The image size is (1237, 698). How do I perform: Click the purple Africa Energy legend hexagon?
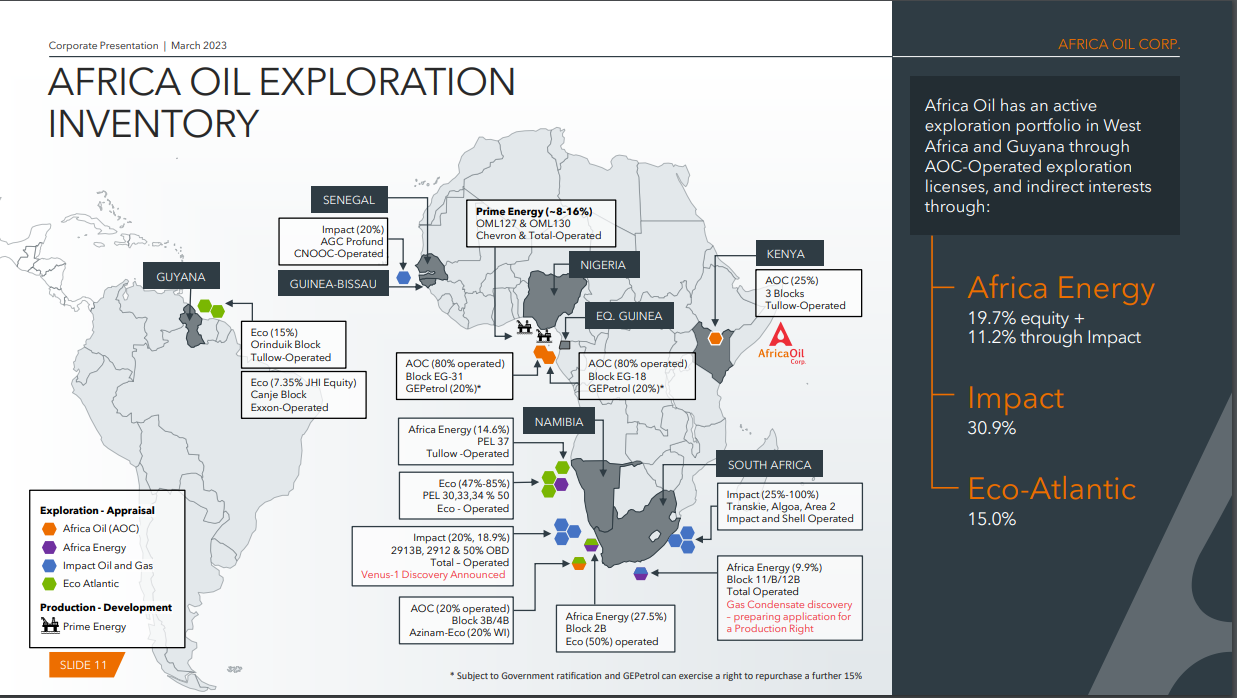(x=49, y=547)
